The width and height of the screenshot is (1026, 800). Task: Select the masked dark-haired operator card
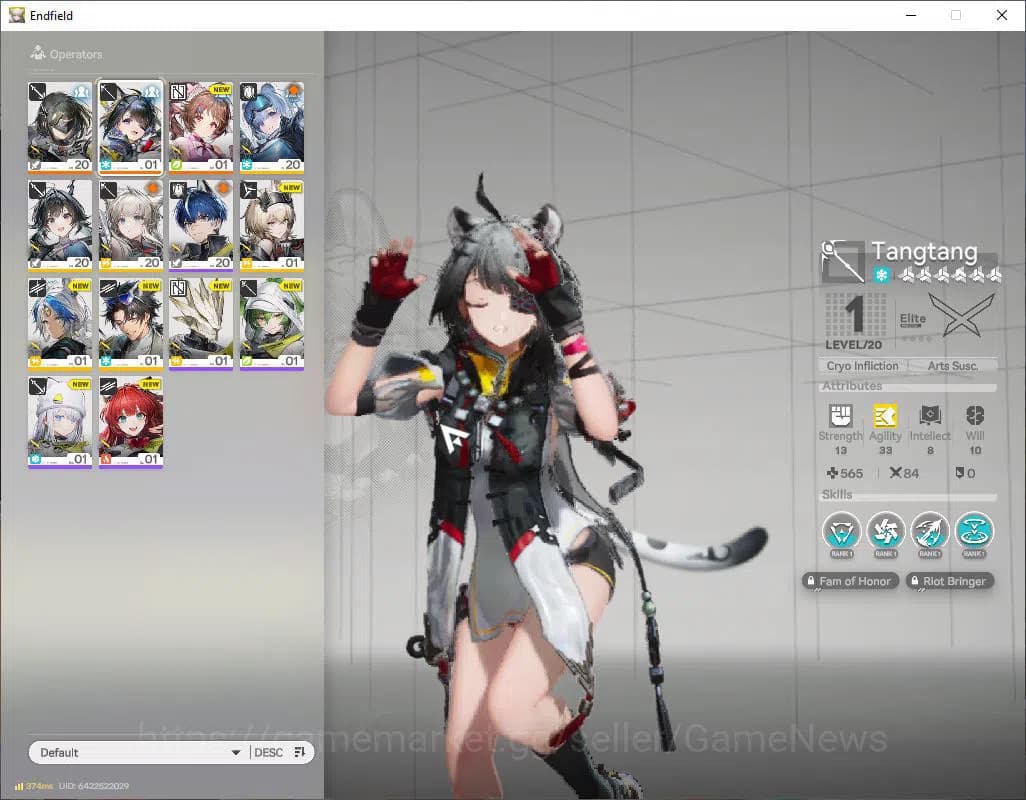coord(60,128)
